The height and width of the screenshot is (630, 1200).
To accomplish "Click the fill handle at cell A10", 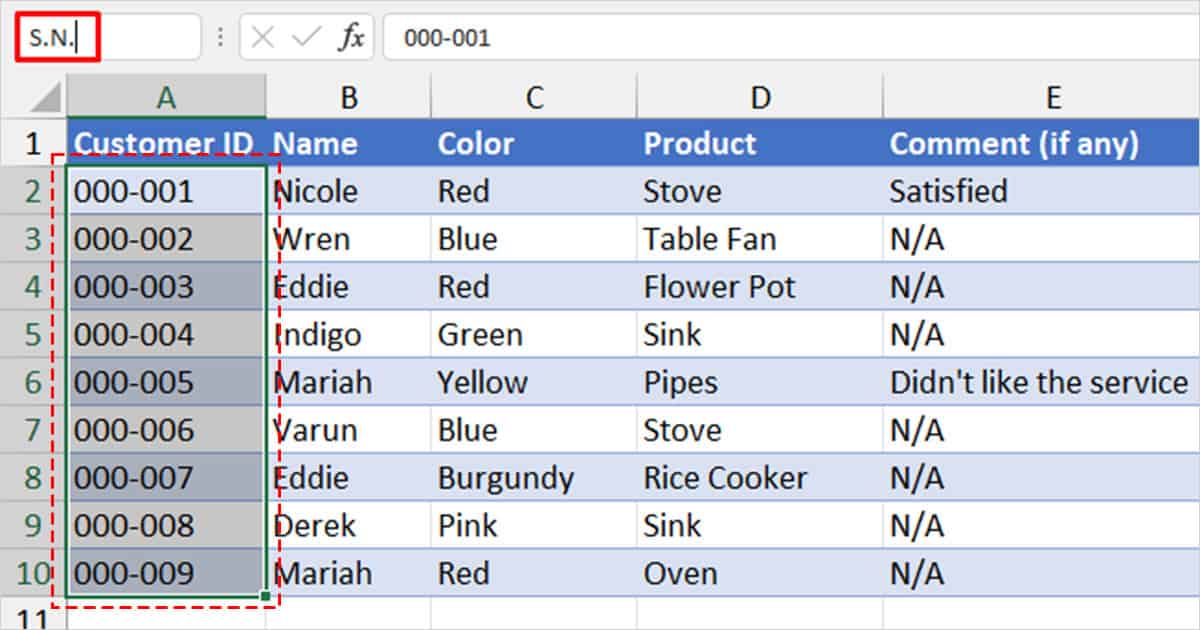I will tap(265, 597).
